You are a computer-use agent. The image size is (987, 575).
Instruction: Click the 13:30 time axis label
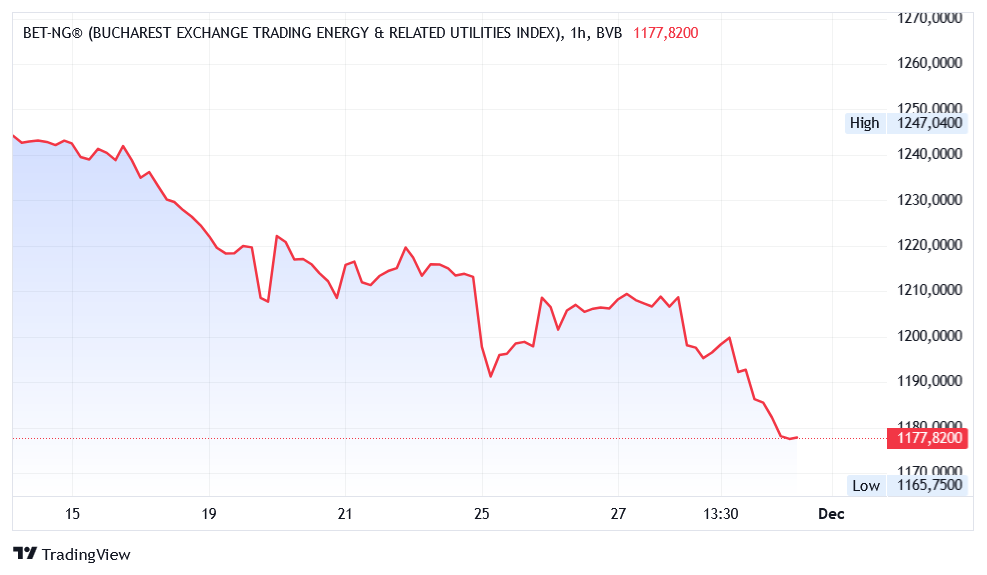pos(721,514)
